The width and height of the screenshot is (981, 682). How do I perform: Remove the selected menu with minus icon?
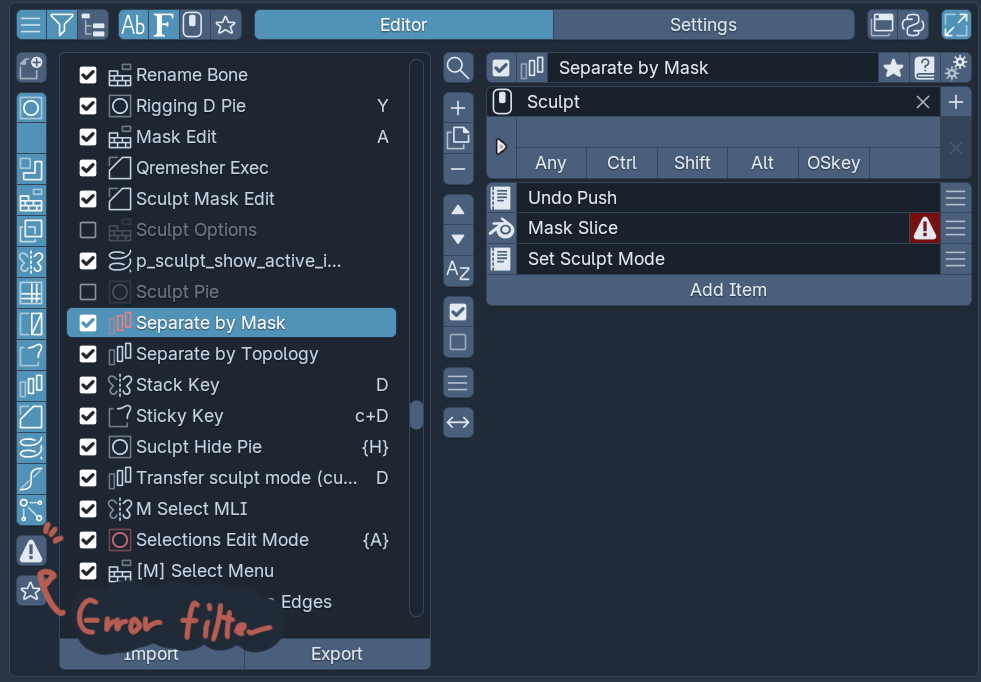[458, 169]
